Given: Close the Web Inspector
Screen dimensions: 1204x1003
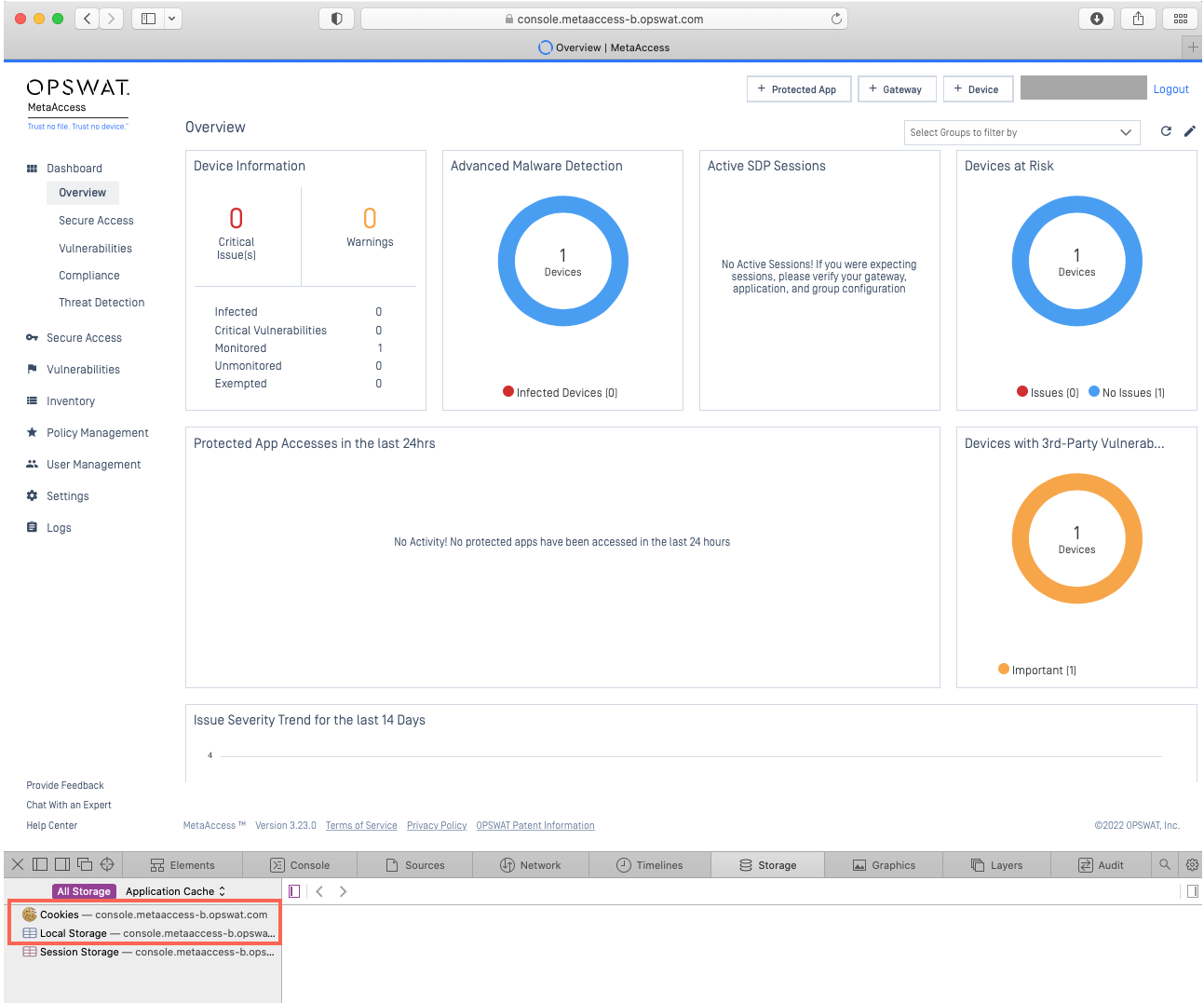Looking at the screenshot, I should point(17,864).
